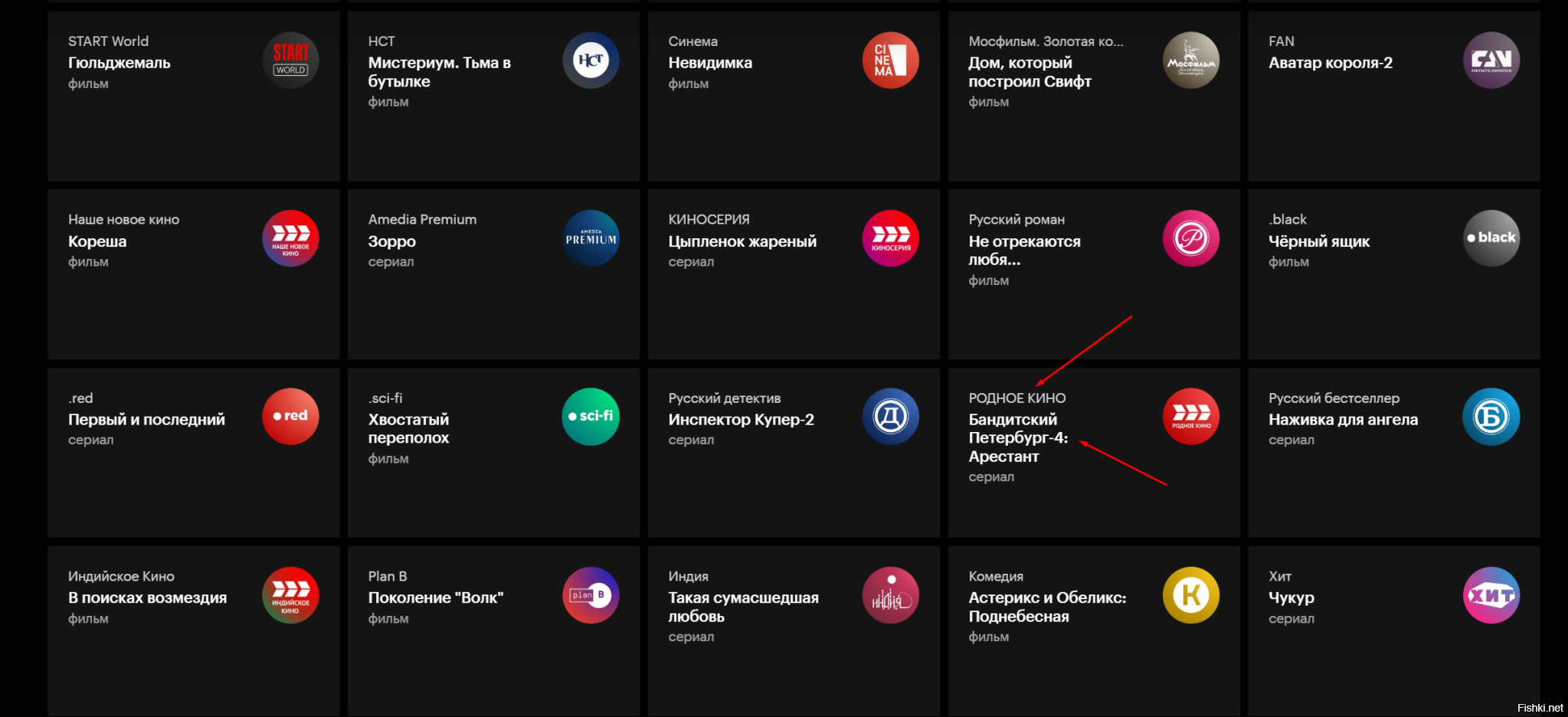Click the film Поколение "Волк"
Image resolution: width=1568 pixels, height=717 pixels.
pyautogui.click(x=436, y=597)
